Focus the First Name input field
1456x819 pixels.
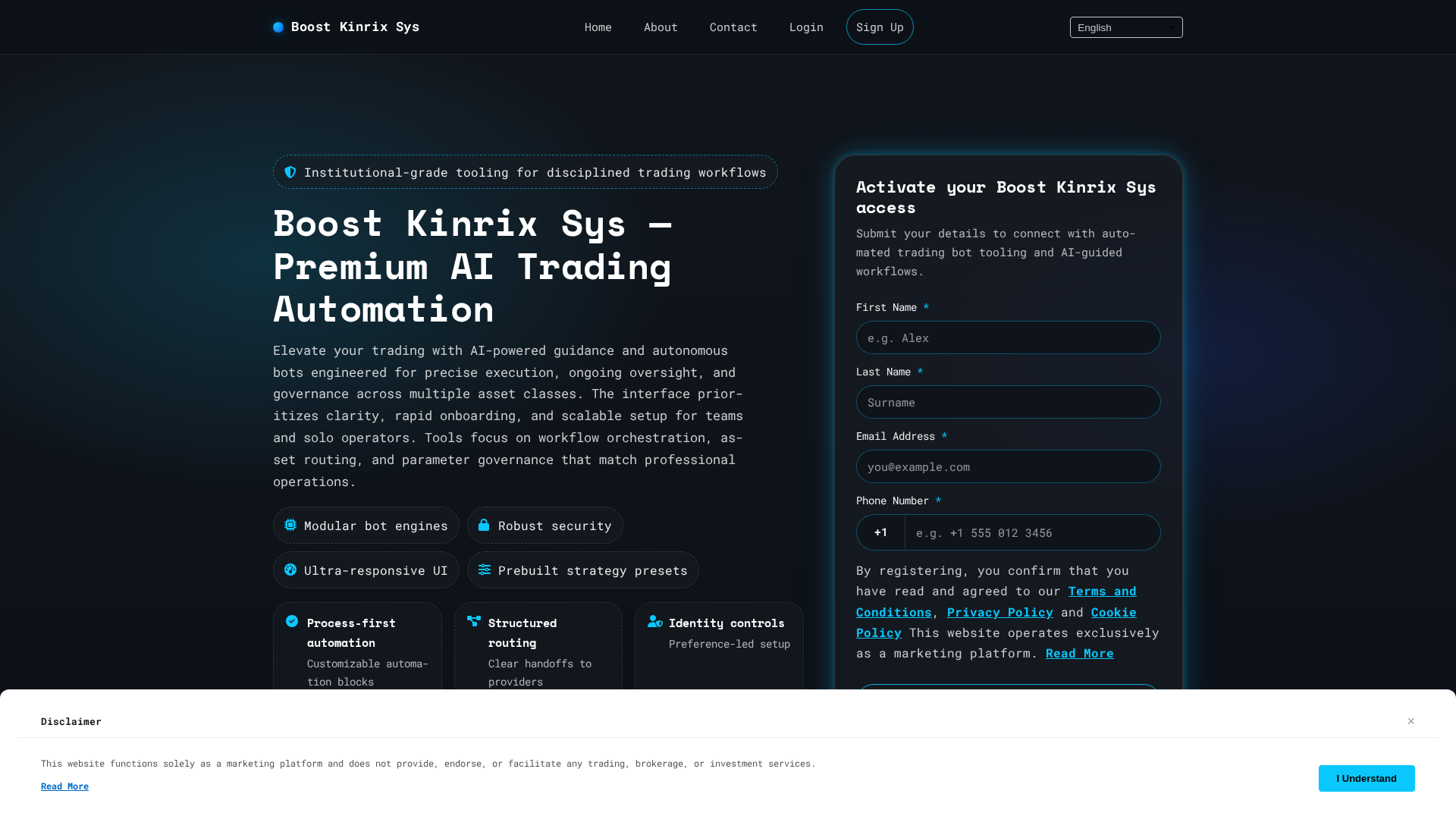[1008, 337]
